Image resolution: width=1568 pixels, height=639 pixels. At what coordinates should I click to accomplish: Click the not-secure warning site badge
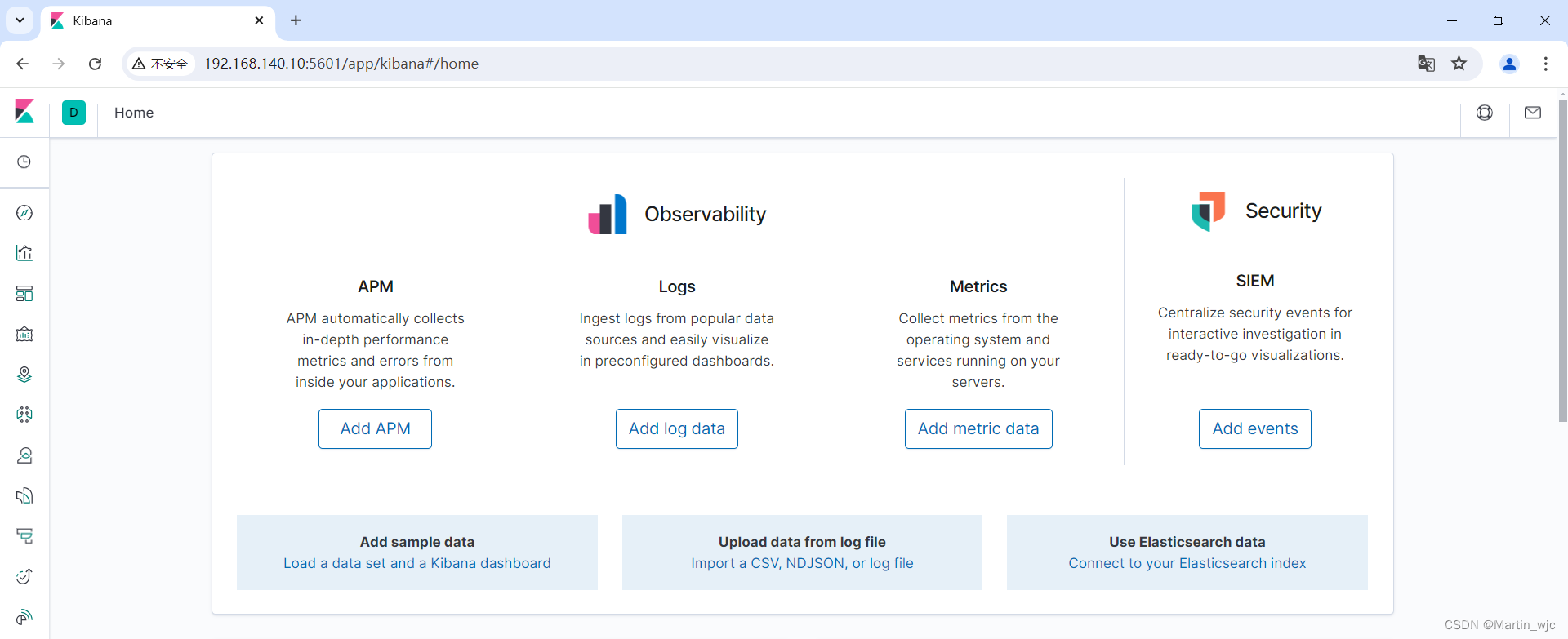click(160, 64)
